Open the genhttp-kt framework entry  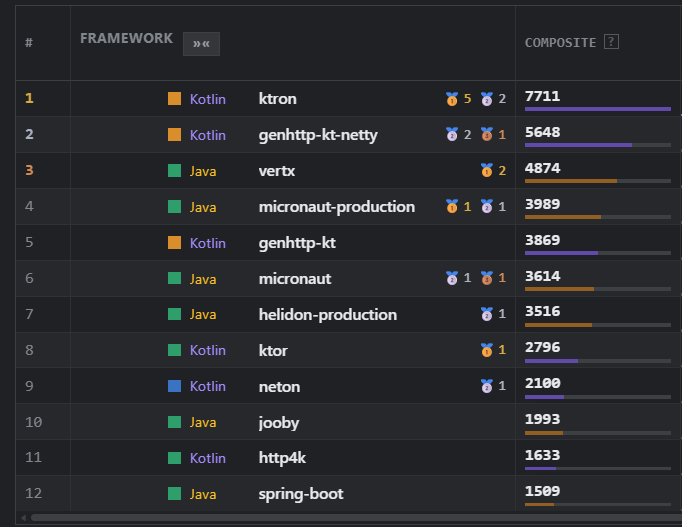[x=297, y=243]
